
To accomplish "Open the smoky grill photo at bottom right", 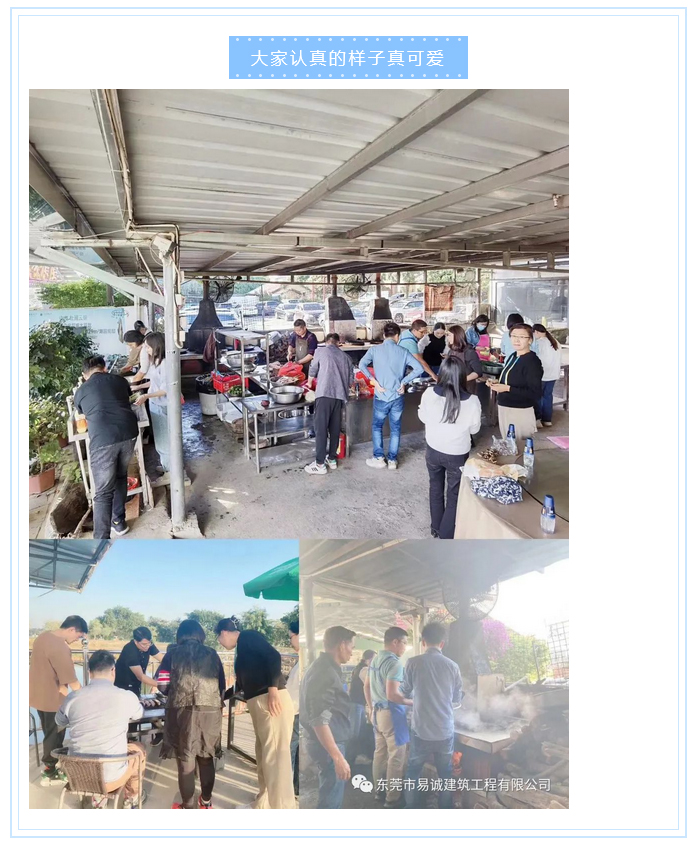I will coord(434,674).
